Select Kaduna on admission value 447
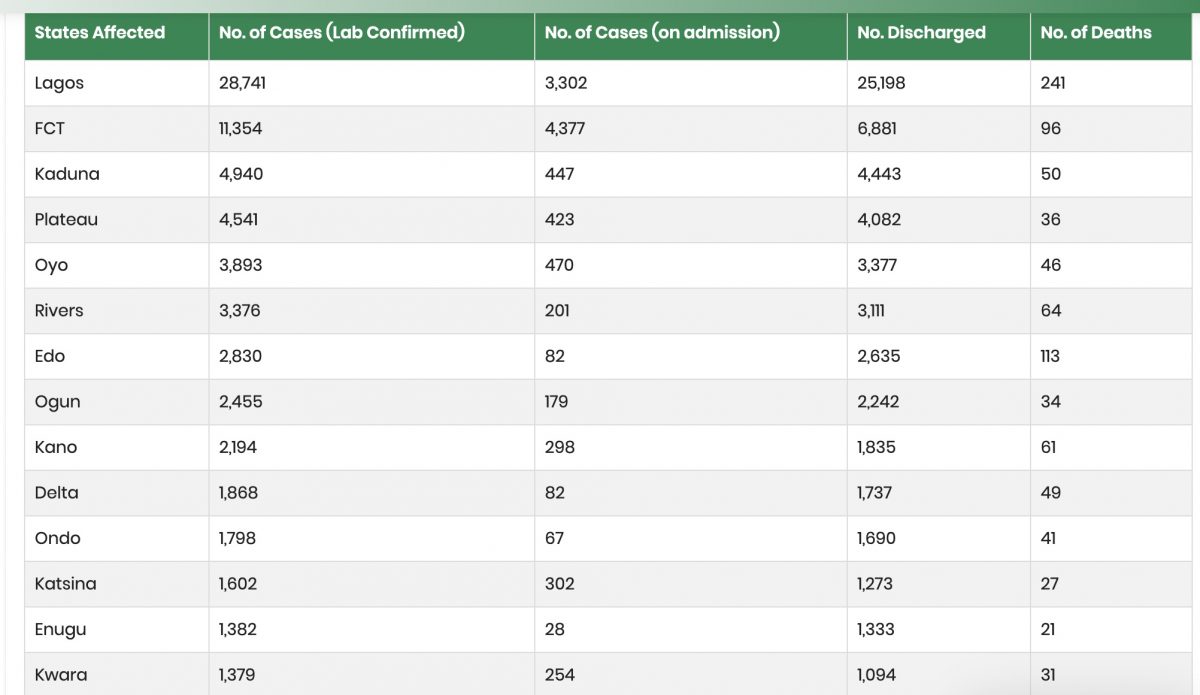1200x695 pixels. (560, 174)
